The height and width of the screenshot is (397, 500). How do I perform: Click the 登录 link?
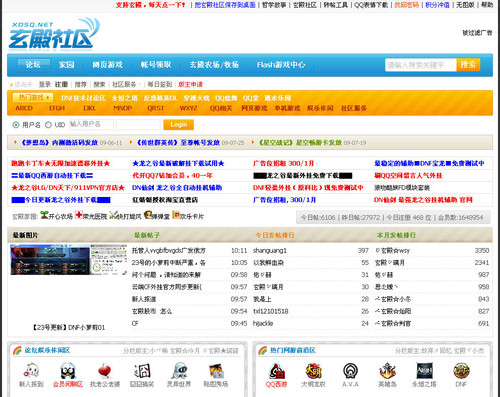tap(45, 85)
